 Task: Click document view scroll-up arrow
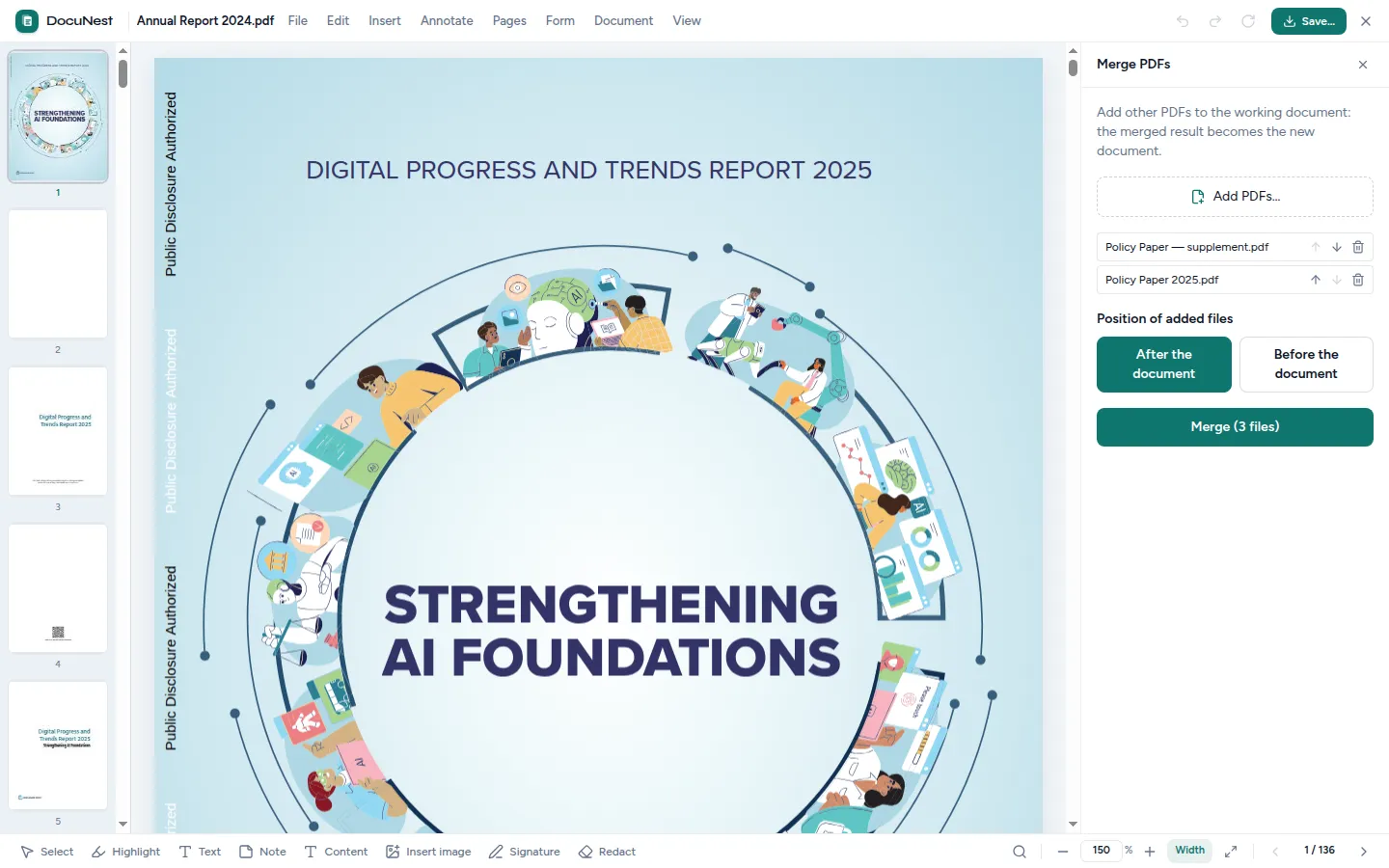[1073, 51]
